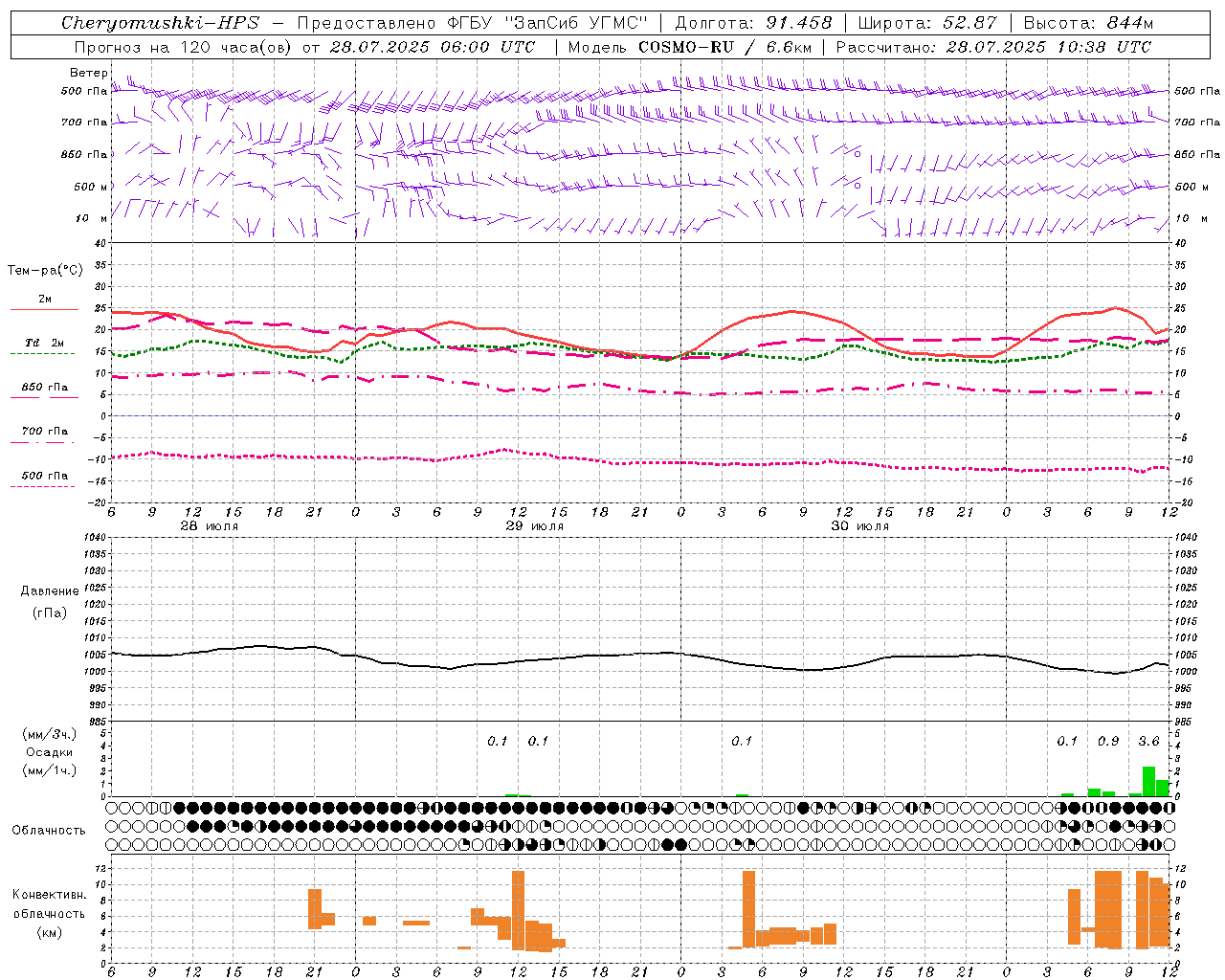Click the '(км)' unit under convective cloudiness
This screenshot has width=1225, height=980.
click(x=50, y=932)
